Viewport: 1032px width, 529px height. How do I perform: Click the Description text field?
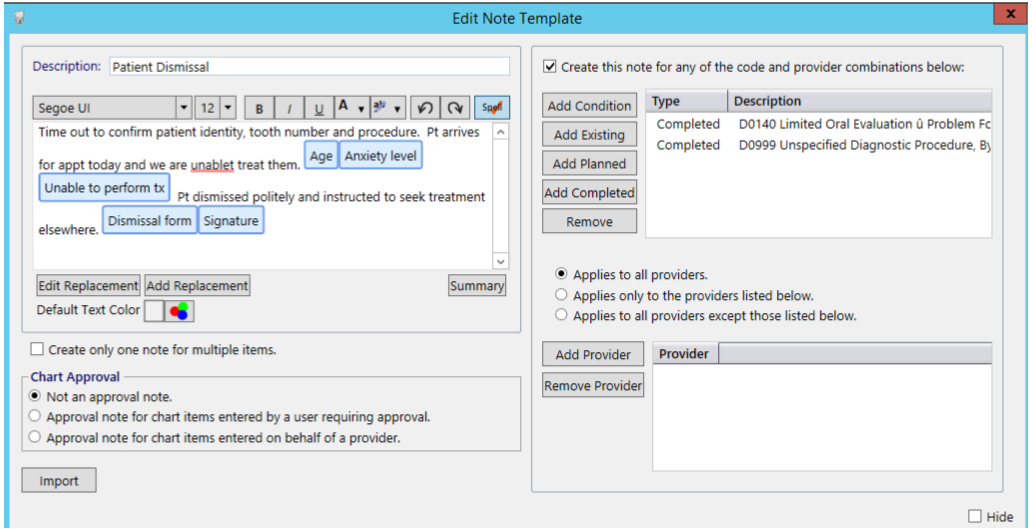pyautogui.click(x=309, y=66)
